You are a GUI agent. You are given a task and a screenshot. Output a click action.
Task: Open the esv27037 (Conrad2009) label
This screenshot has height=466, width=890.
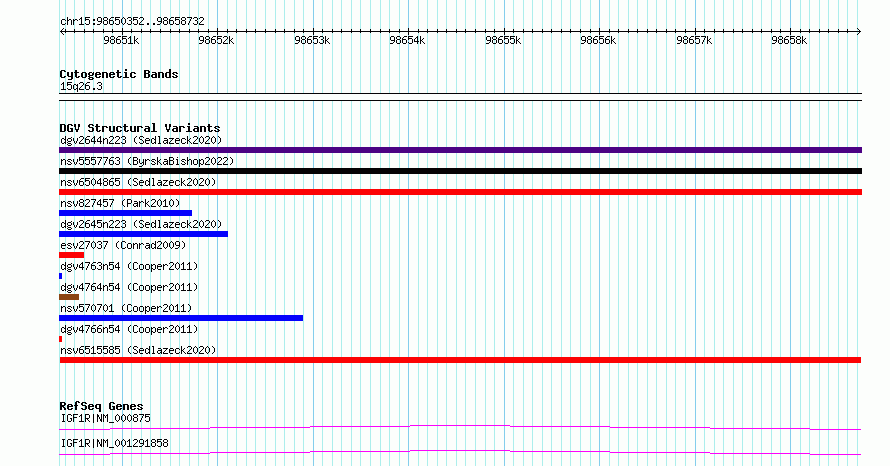(123, 245)
